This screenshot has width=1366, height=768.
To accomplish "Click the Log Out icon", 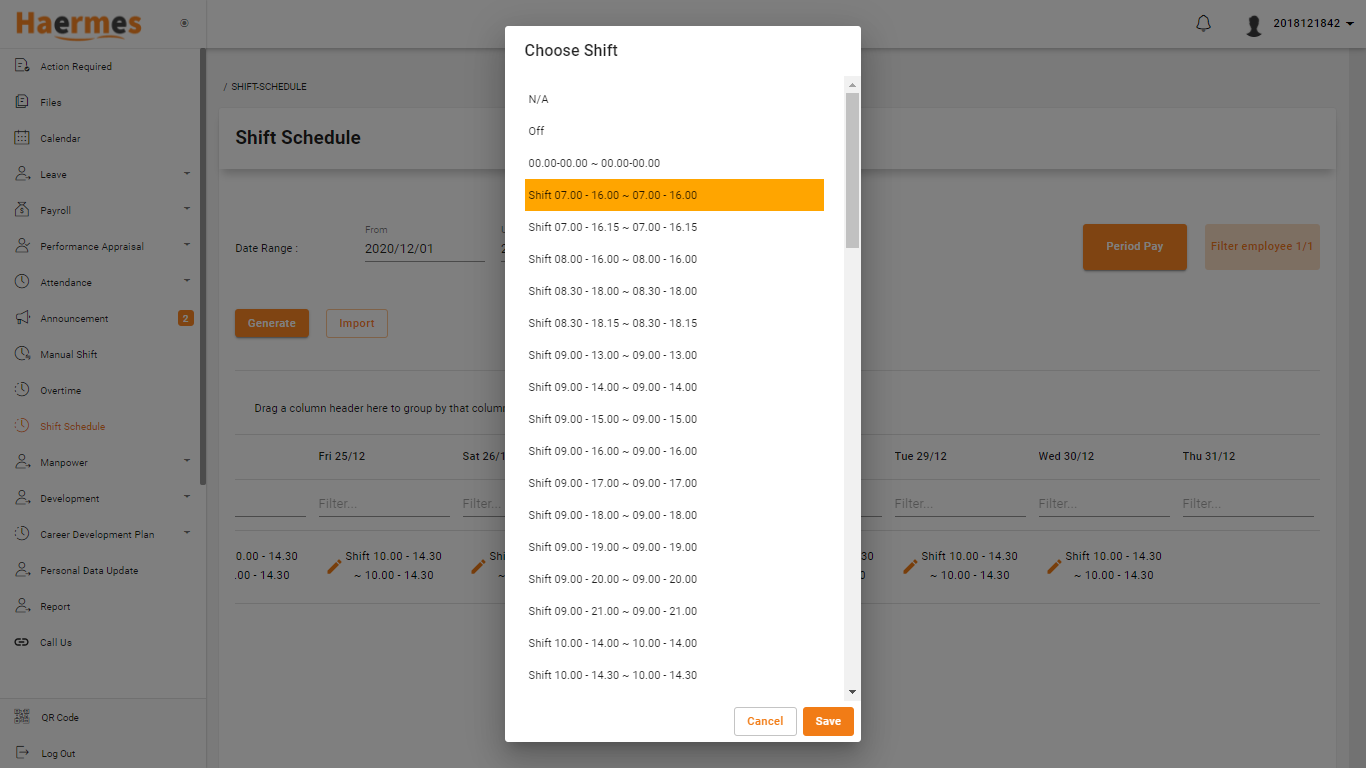I will [22, 753].
